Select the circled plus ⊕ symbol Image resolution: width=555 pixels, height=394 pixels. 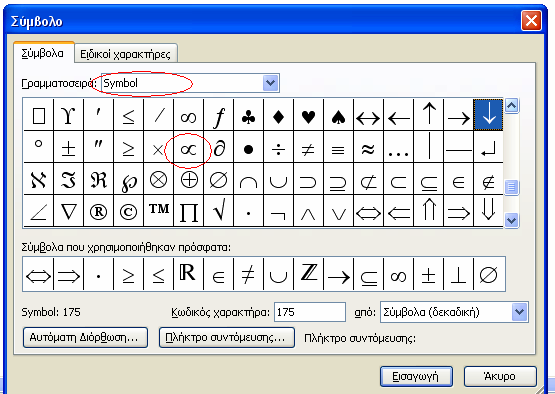[188, 179]
